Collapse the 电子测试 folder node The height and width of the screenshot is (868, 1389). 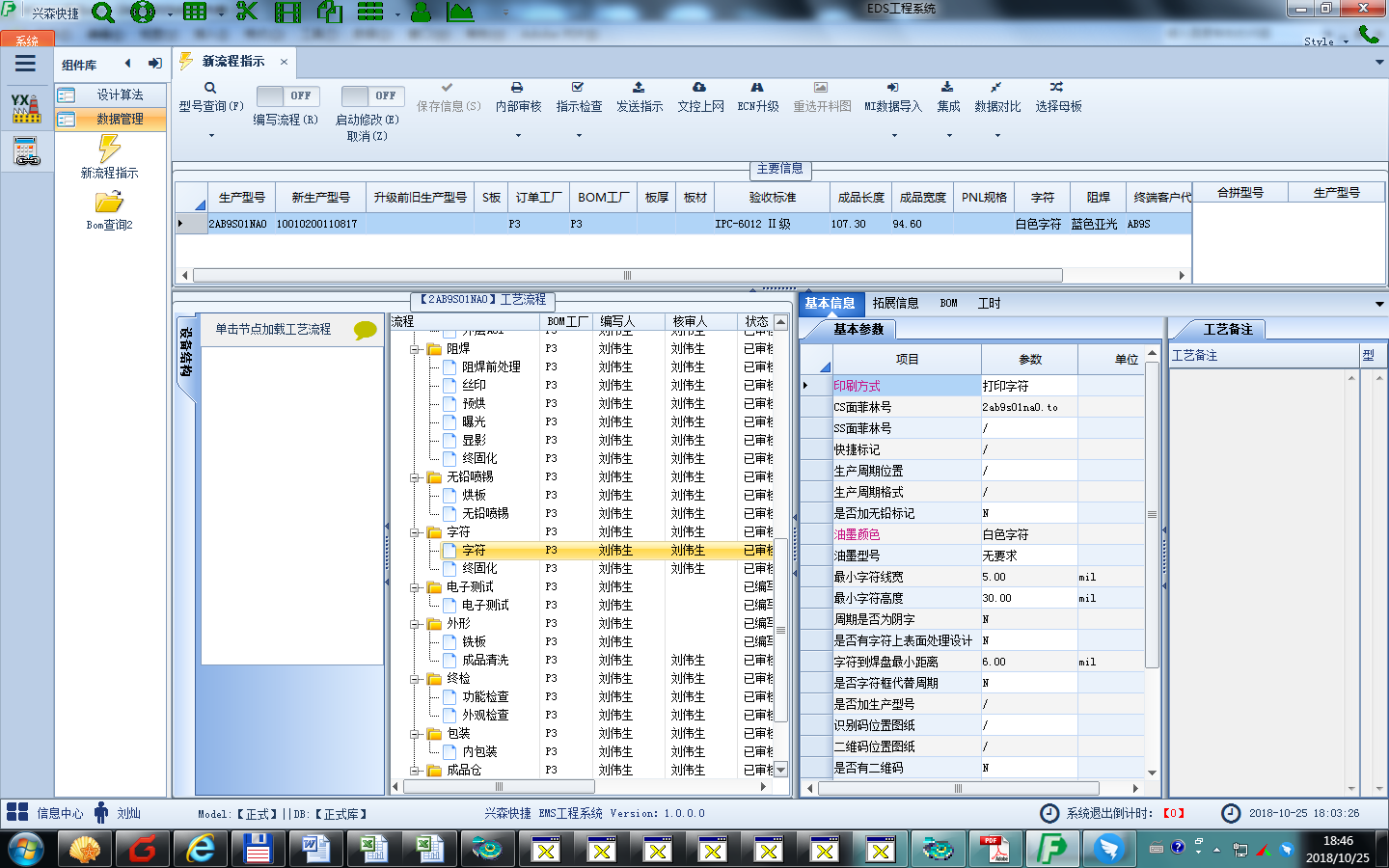415,587
